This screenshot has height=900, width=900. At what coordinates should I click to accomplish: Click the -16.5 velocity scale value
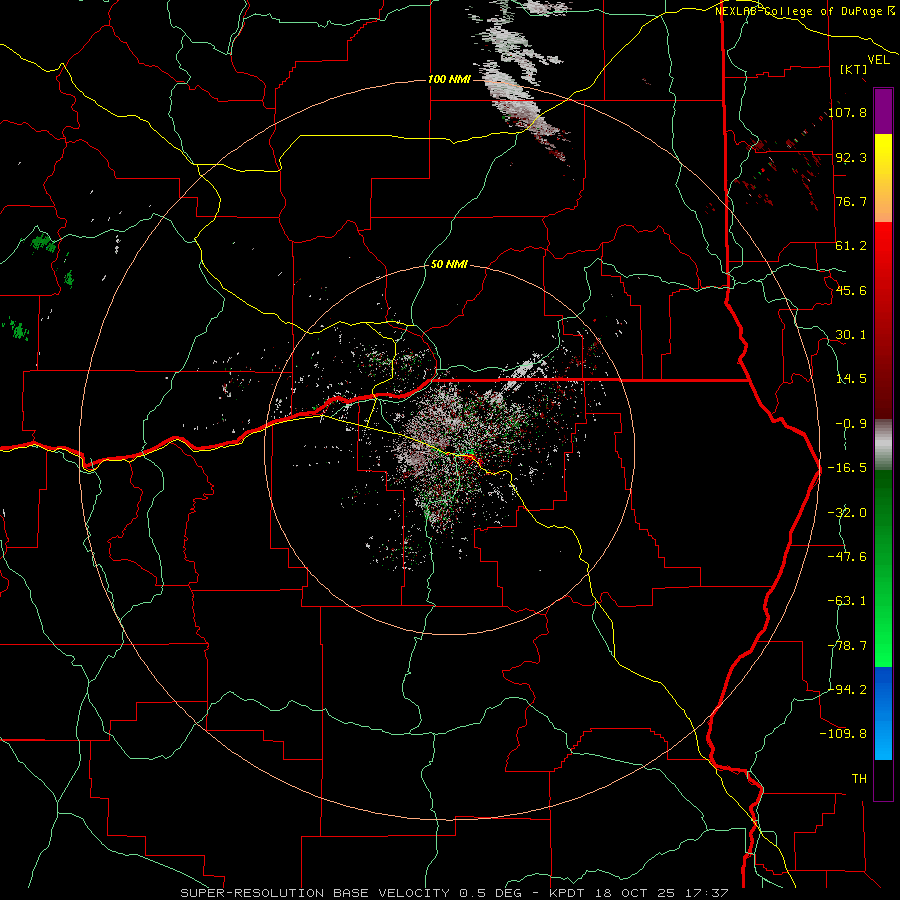click(847, 468)
